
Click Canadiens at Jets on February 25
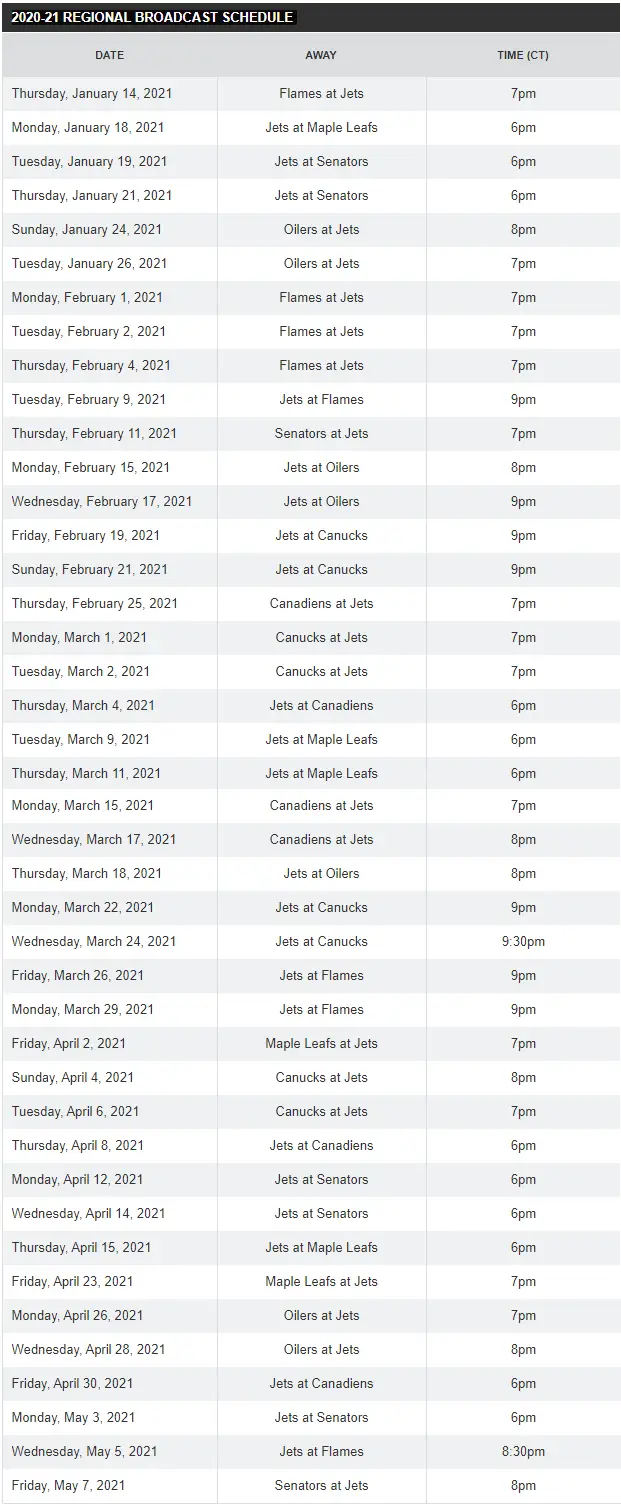[321, 603]
